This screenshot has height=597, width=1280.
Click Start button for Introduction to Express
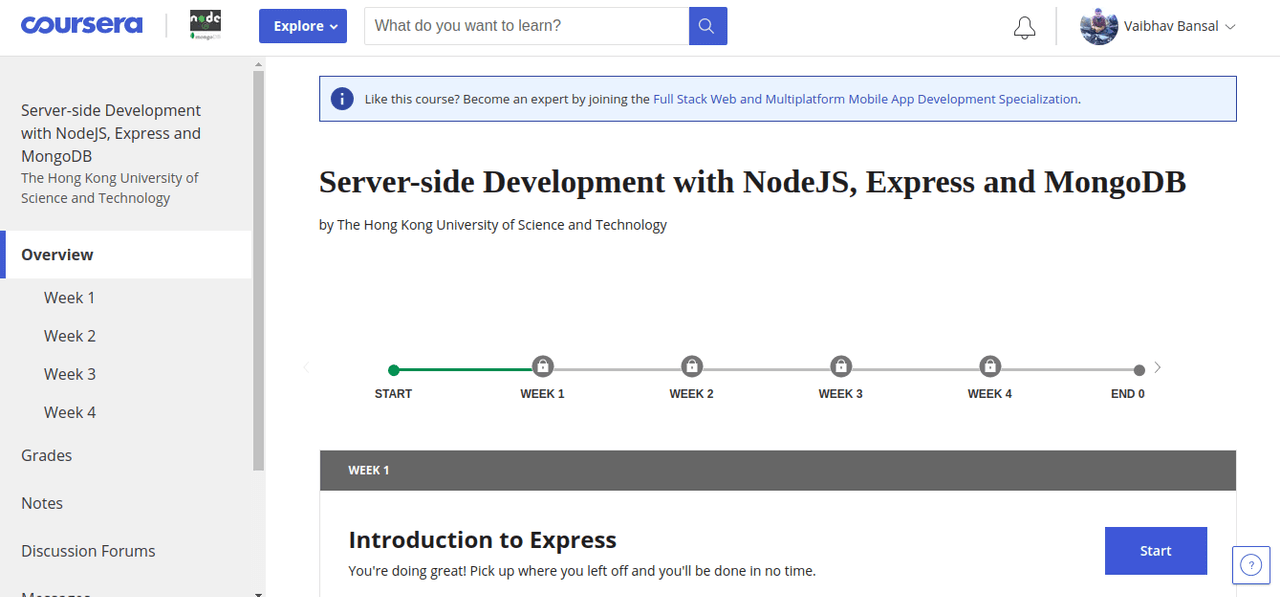pos(1156,551)
